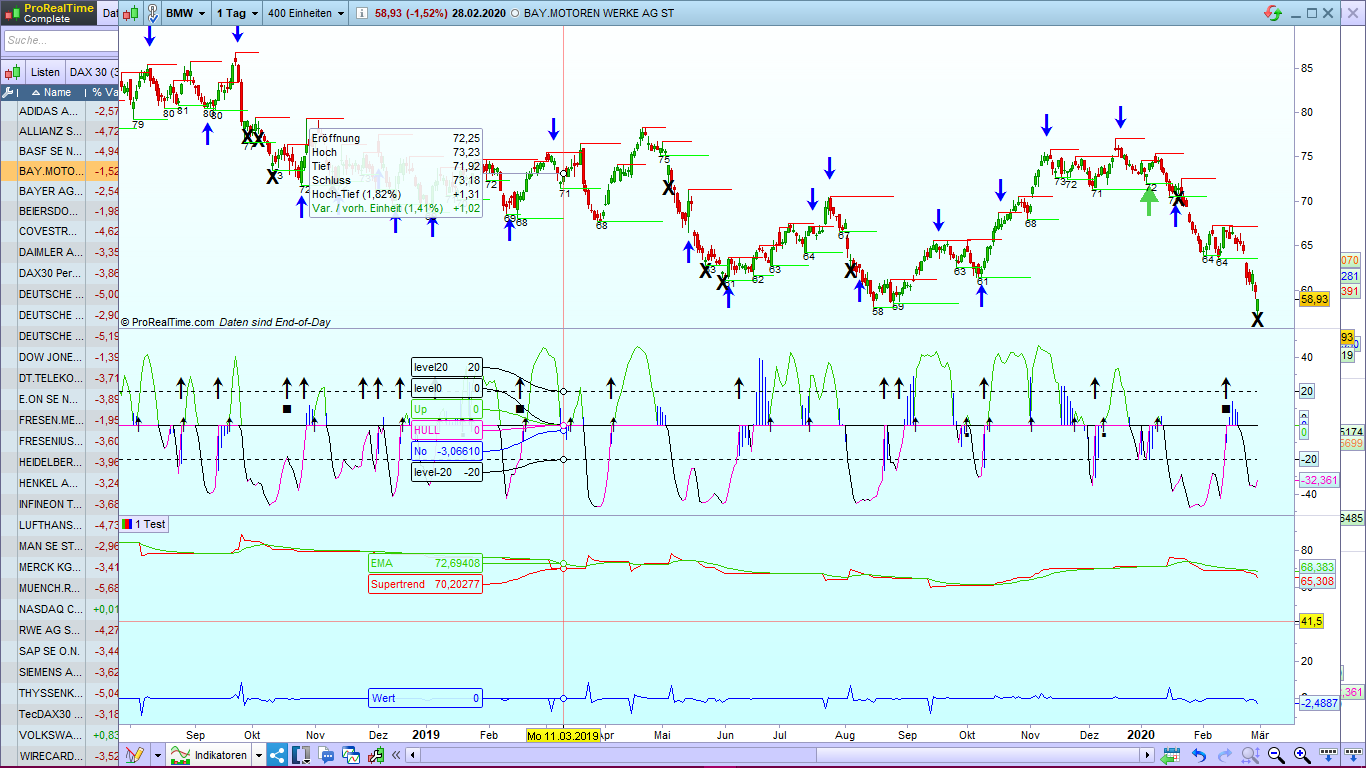This screenshot has width=1366, height=768.
Task: Click the Wert 0 value label
Action: 425,698
